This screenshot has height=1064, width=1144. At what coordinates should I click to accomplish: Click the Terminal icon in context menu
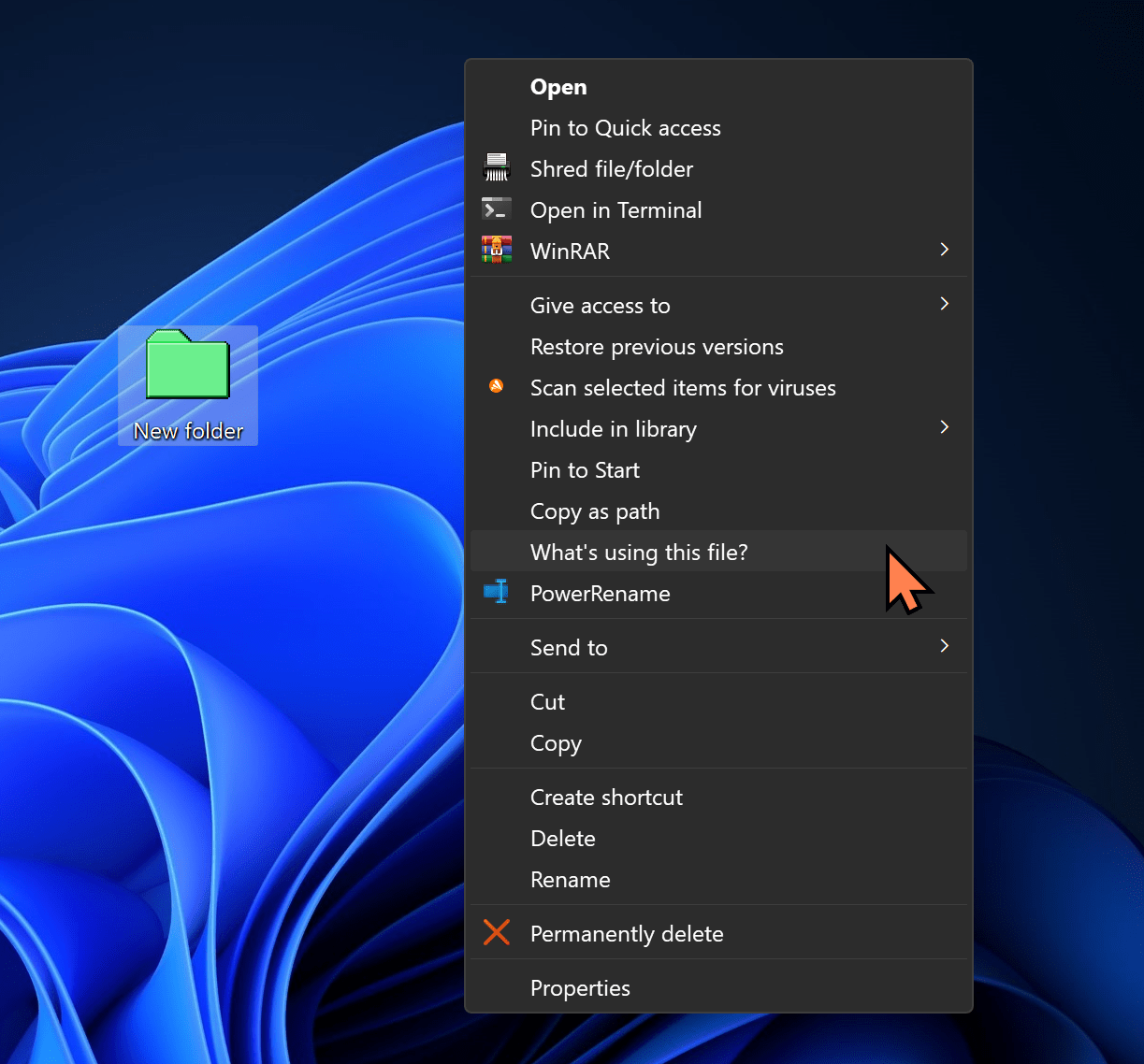coord(496,209)
